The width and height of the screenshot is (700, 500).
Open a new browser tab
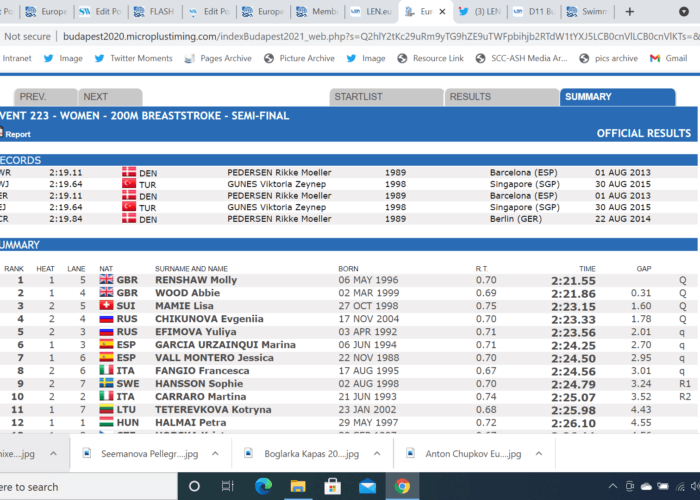[x=629, y=12]
